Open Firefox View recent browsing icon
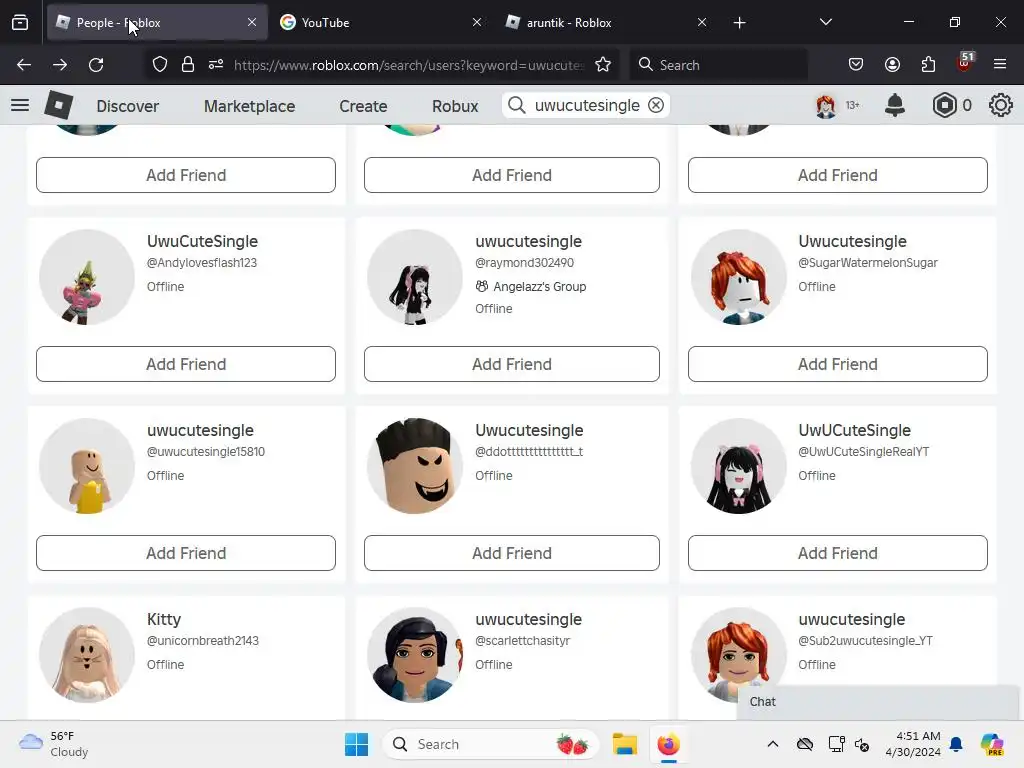The height and width of the screenshot is (768, 1024). 20,23
